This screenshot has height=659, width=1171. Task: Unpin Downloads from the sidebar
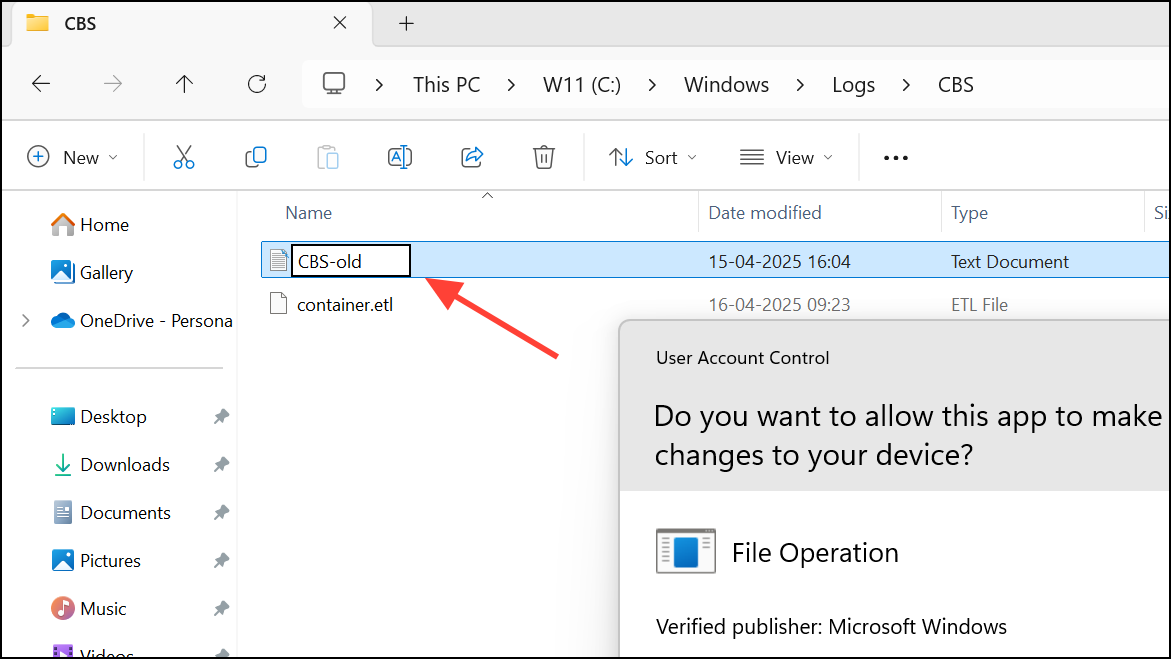tap(221, 464)
